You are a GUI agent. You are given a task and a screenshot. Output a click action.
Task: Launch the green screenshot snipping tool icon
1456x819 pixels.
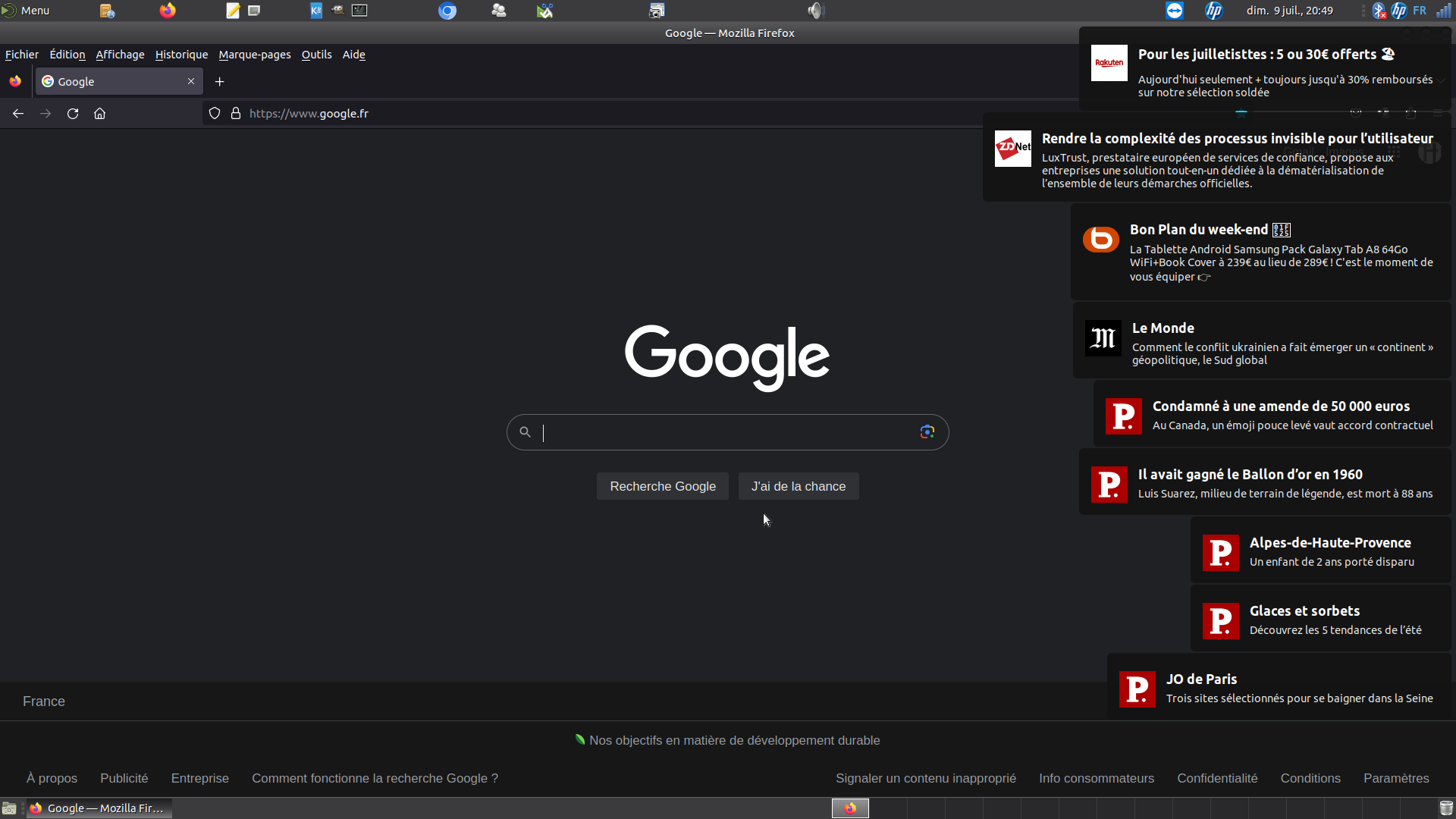(545, 11)
